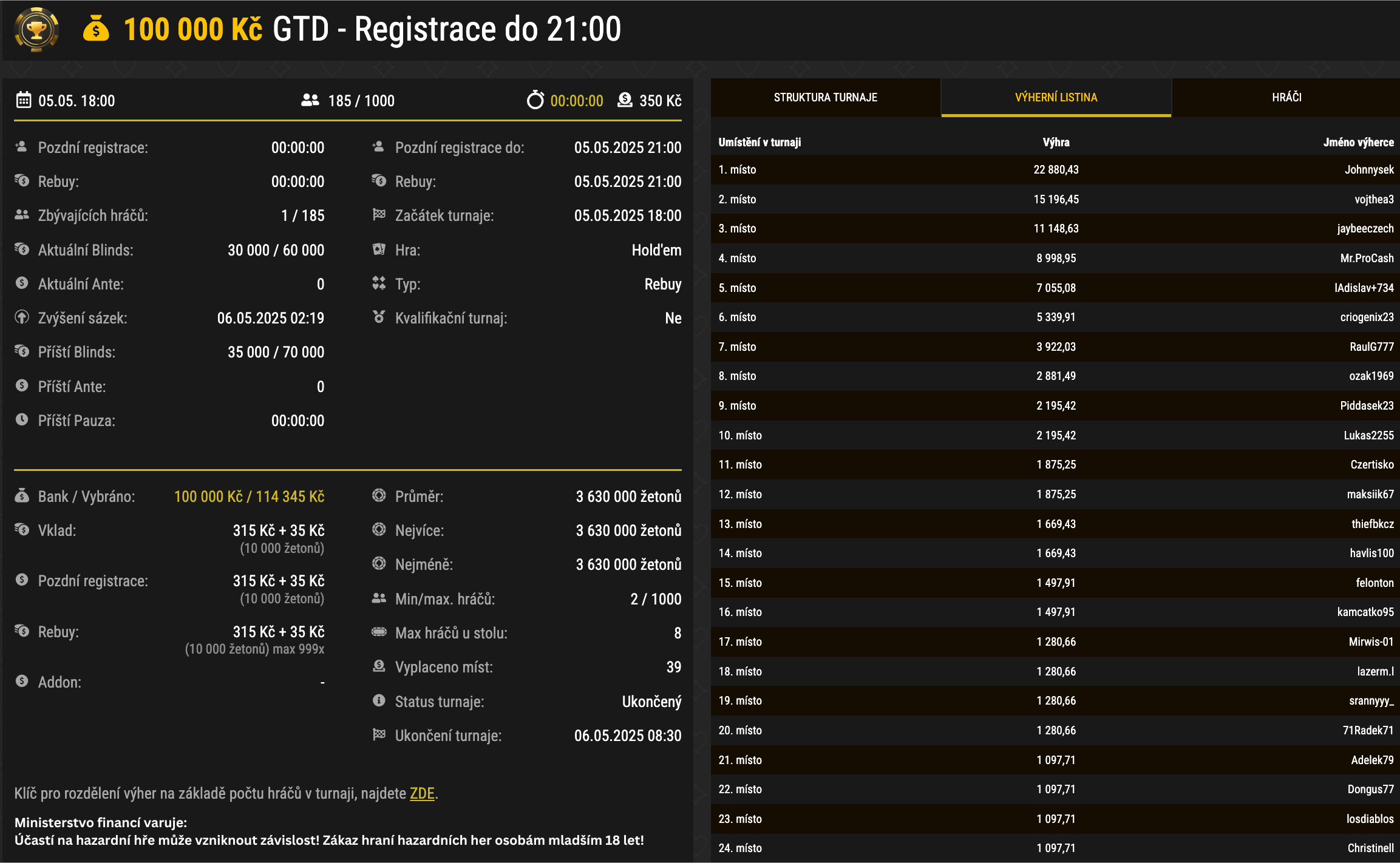Click the info icon next to Status turnaje
This screenshot has height=863, width=1400.
pos(379,701)
